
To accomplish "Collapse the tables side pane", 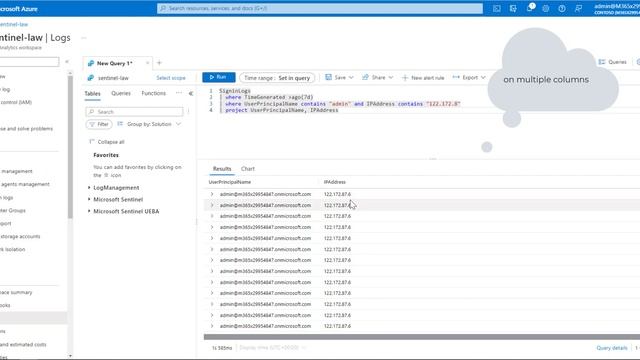I will (x=191, y=93).
